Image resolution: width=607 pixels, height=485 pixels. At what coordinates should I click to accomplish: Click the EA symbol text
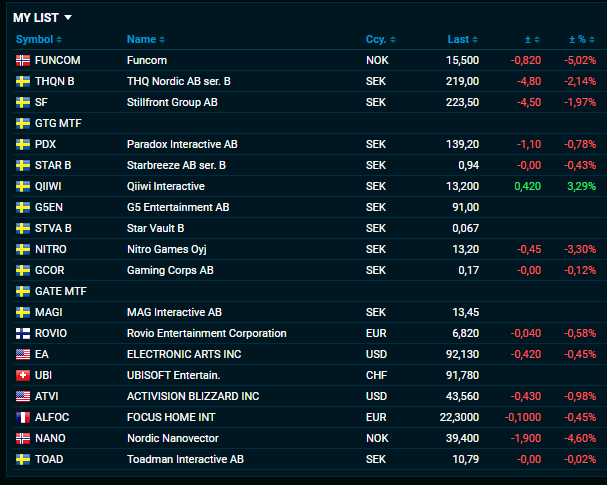[x=42, y=354]
